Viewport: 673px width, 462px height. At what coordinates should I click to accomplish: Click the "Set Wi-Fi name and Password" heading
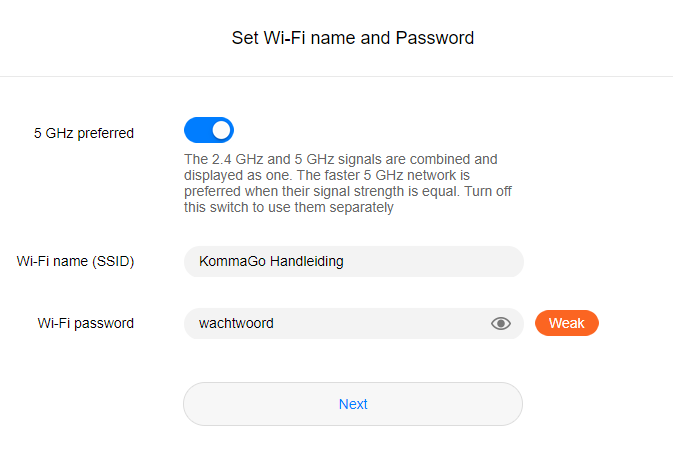(x=353, y=38)
